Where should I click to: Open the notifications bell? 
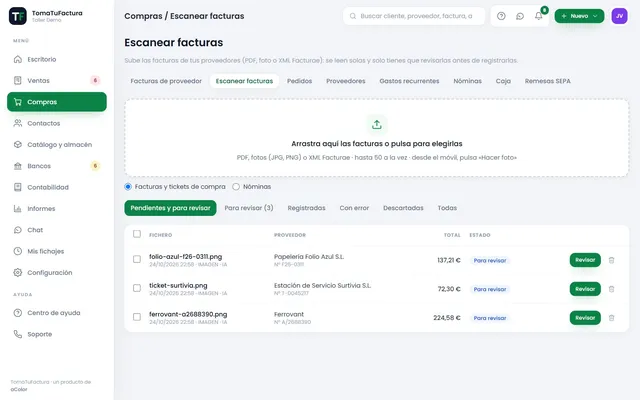539,16
